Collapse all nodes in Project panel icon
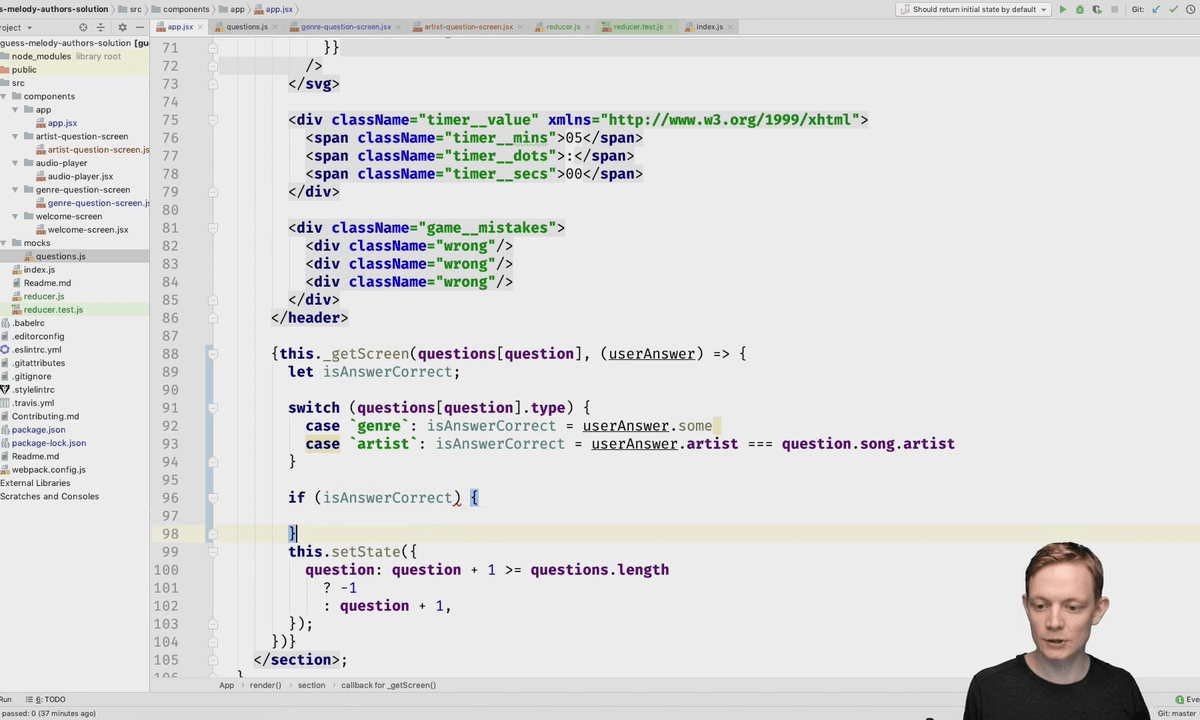The image size is (1200, 720). click(102, 27)
